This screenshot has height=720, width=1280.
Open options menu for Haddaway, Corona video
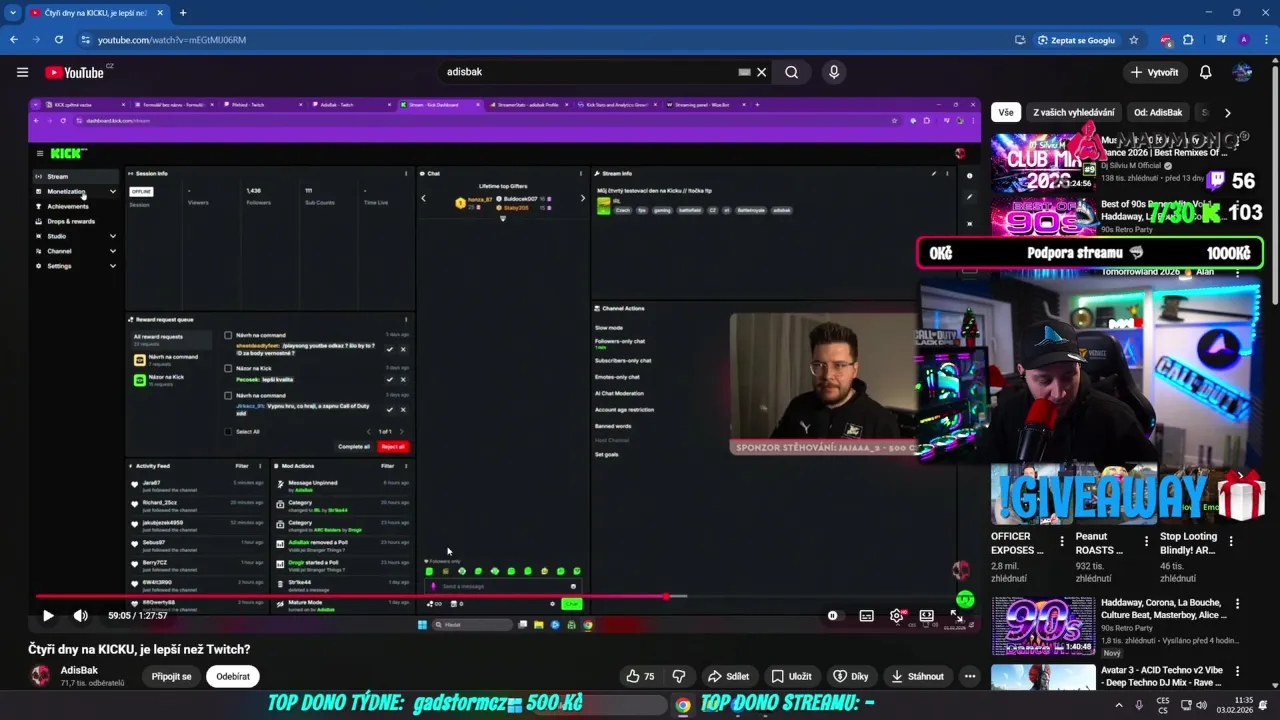pyautogui.click(x=1237, y=604)
